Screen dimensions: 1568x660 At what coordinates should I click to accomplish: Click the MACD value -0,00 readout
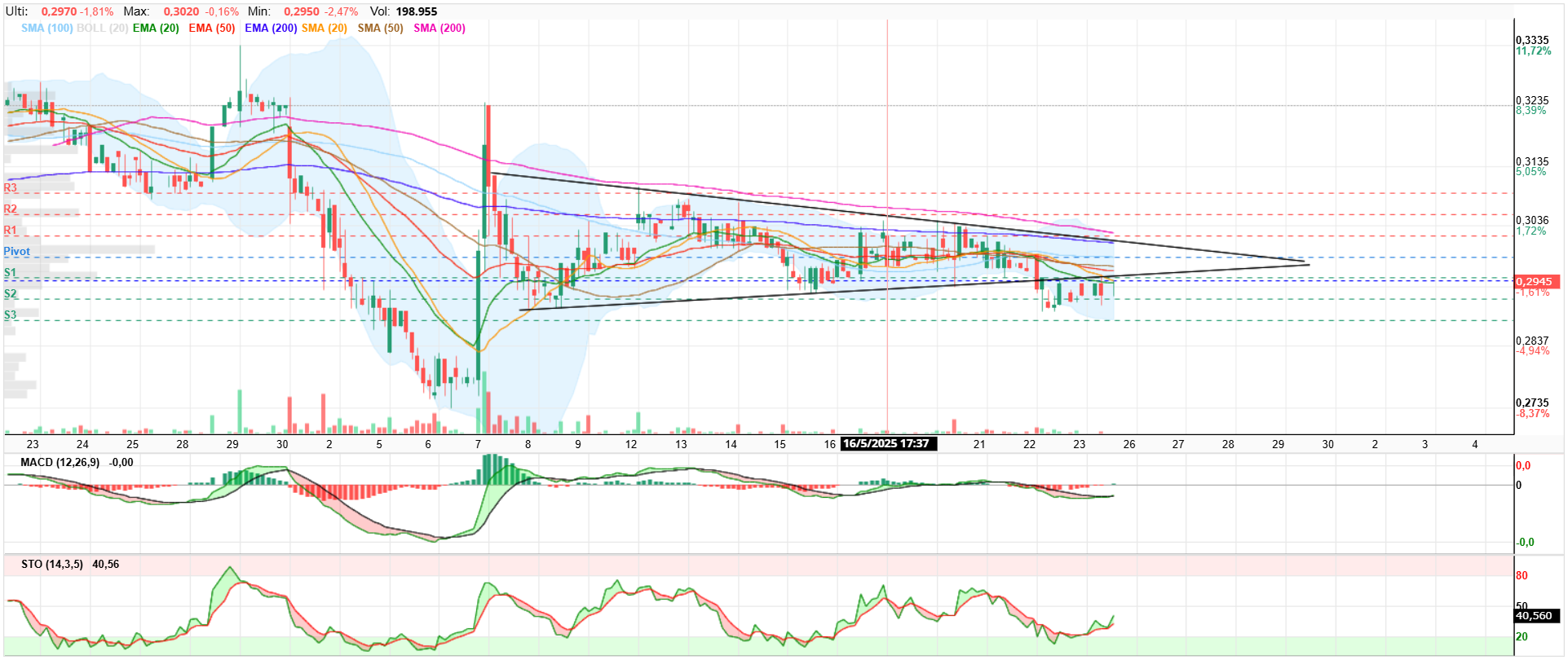click(x=121, y=463)
